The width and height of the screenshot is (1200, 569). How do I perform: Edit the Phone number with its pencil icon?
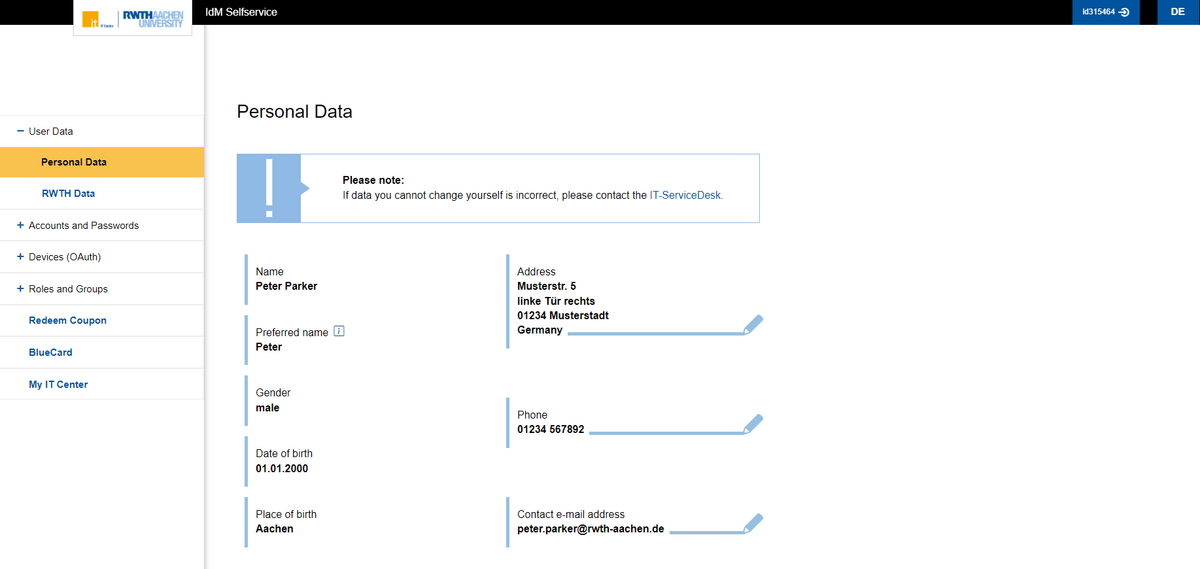[x=753, y=424]
